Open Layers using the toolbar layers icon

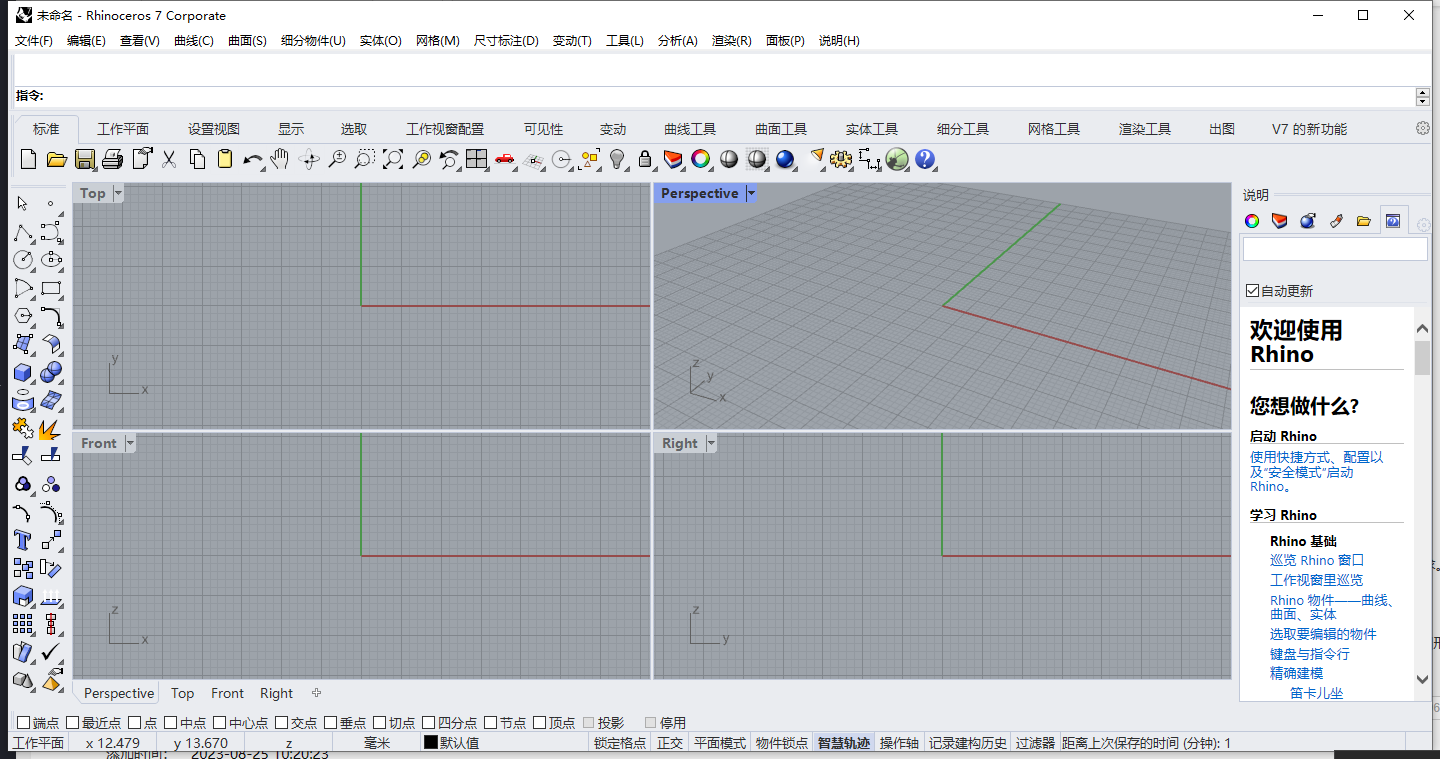click(673, 159)
